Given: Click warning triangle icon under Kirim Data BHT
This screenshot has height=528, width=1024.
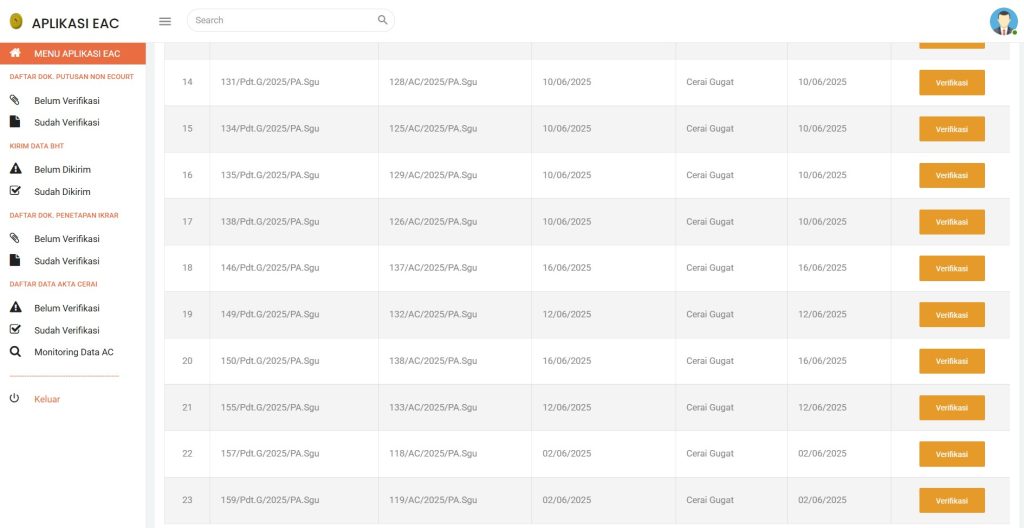Looking at the screenshot, I should tap(15, 169).
